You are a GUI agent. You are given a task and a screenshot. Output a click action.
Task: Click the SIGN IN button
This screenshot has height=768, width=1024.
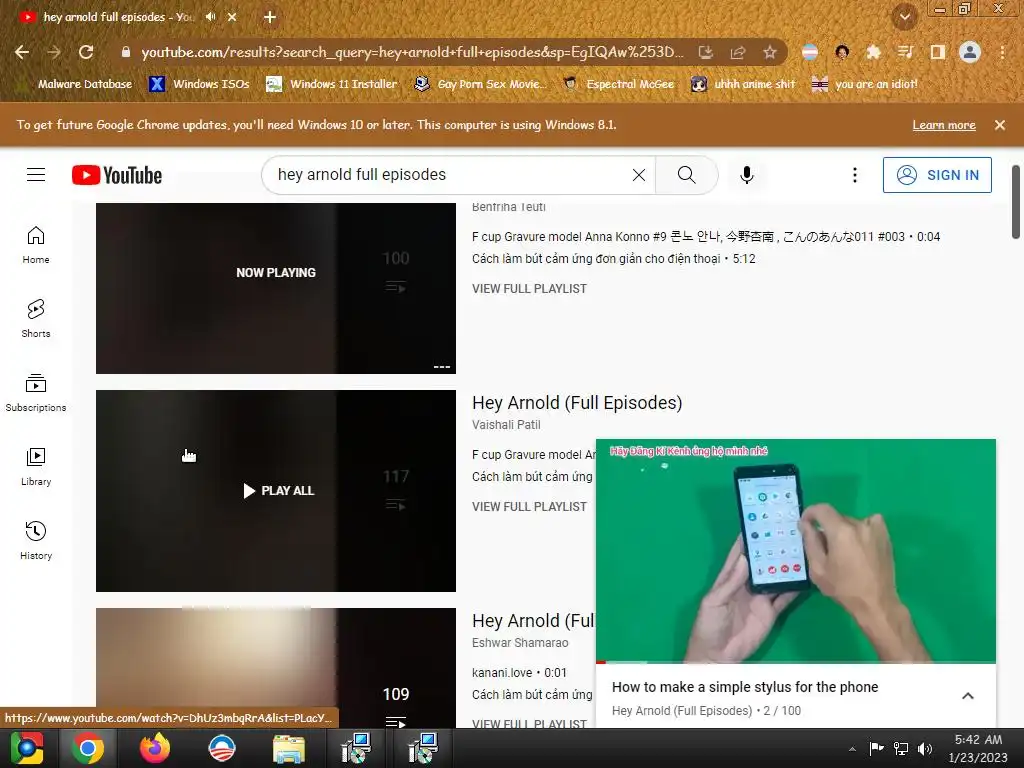pos(937,175)
